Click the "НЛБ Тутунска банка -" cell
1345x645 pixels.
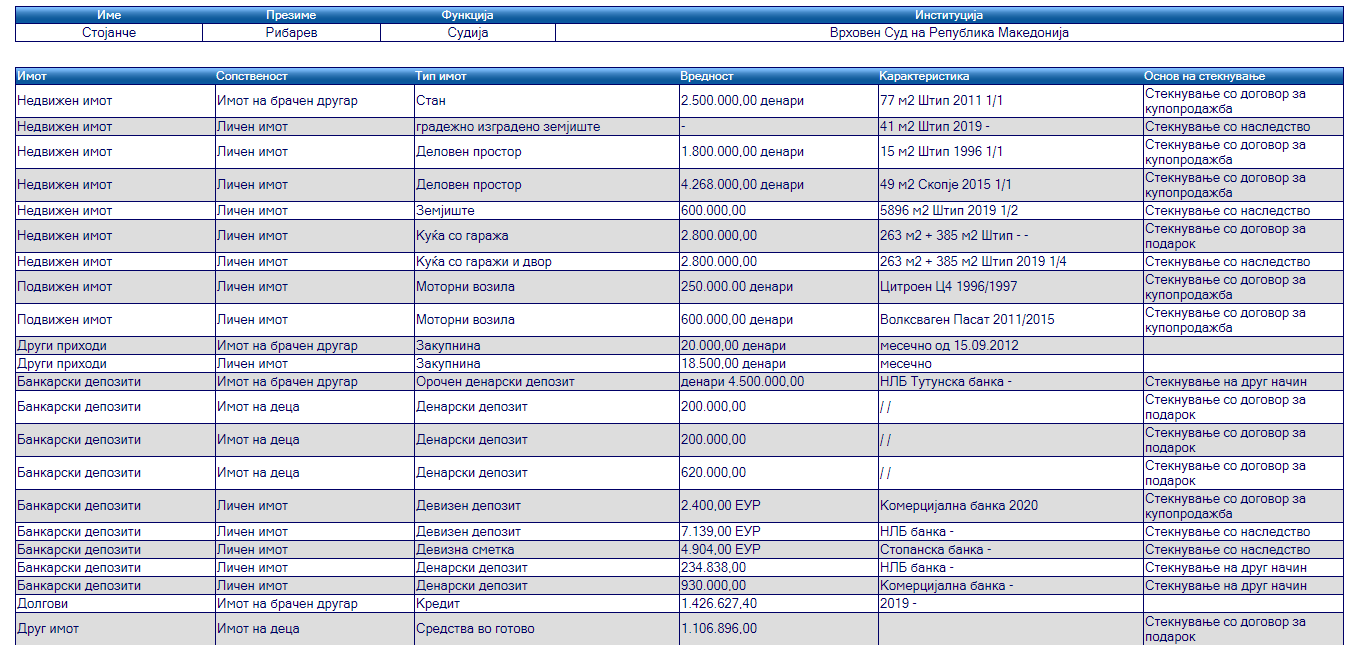pos(945,381)
